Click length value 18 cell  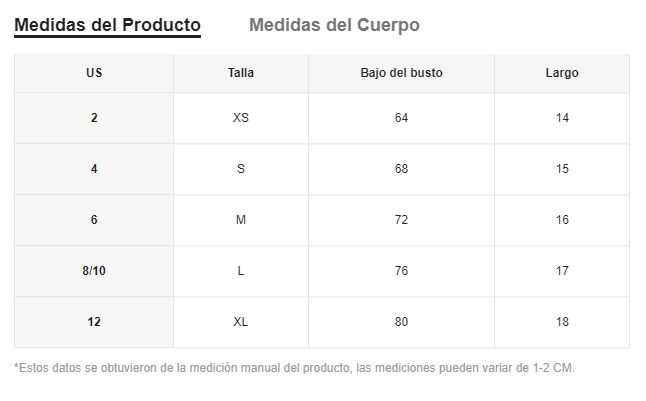coord(562,322)
